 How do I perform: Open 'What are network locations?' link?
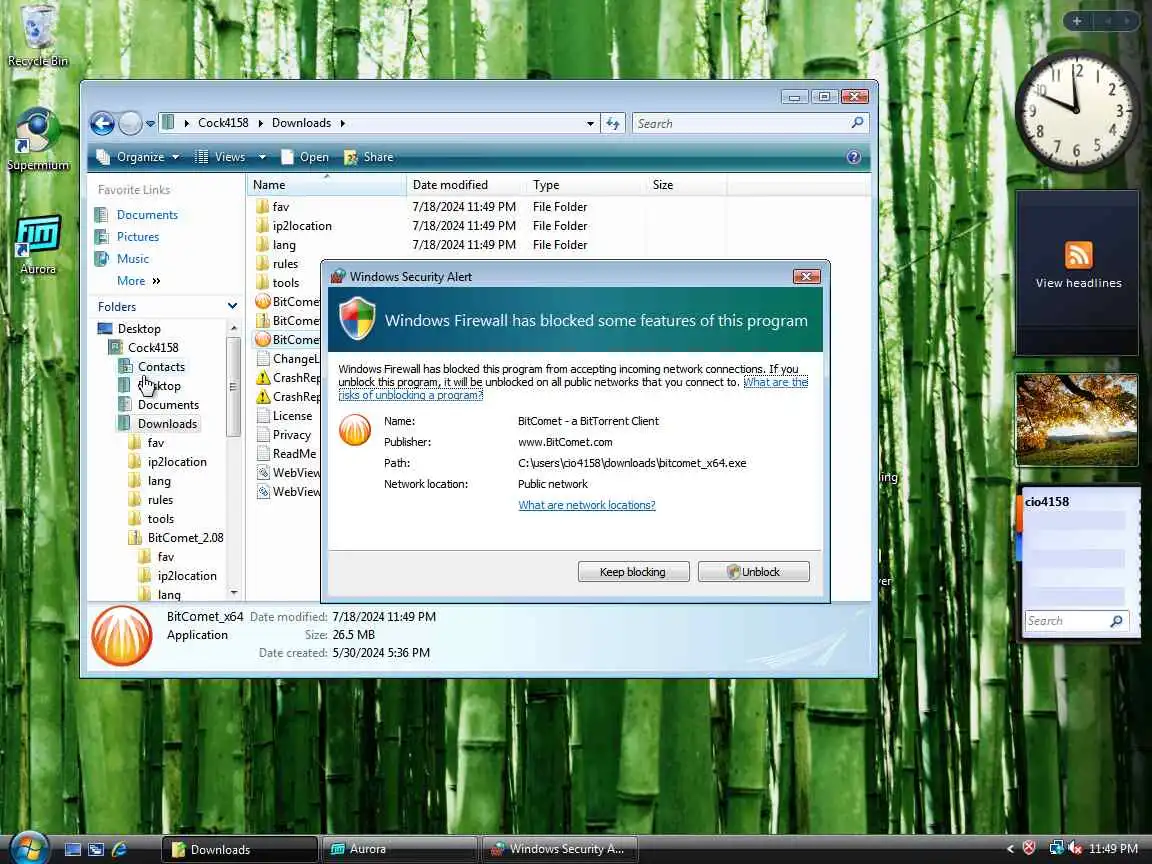click(586, 505)
